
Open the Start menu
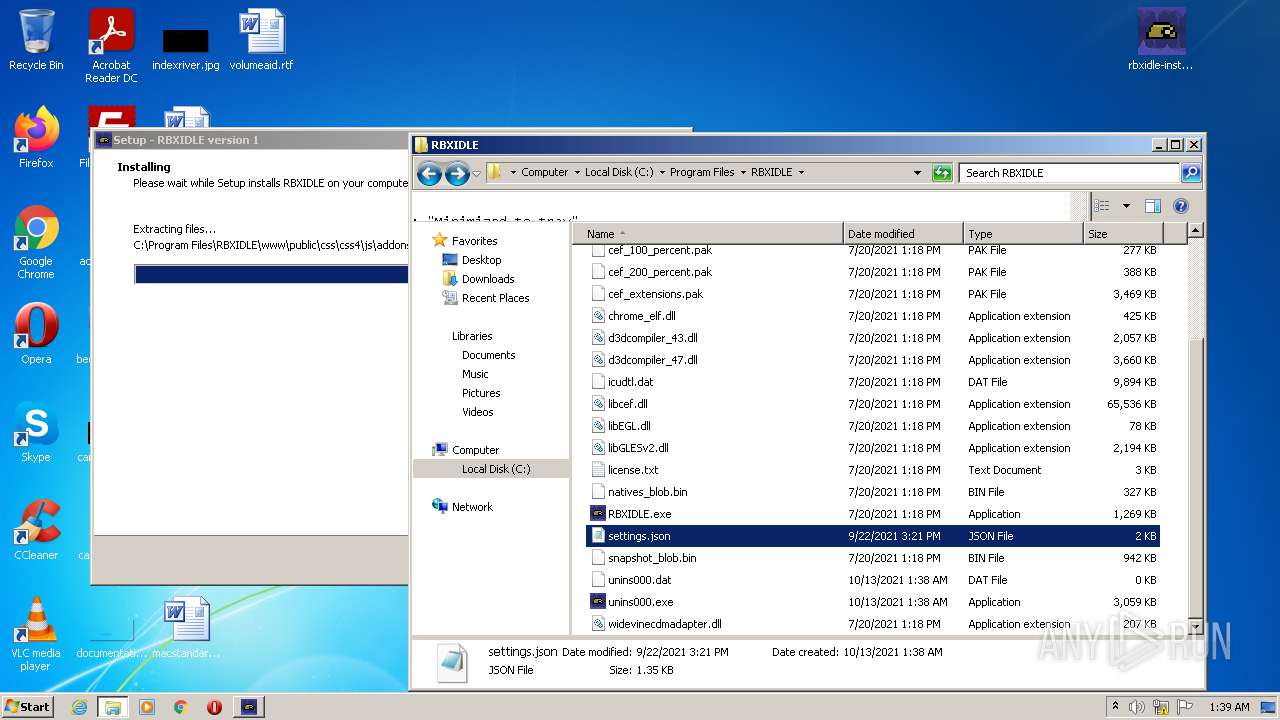tap(28, 707)
